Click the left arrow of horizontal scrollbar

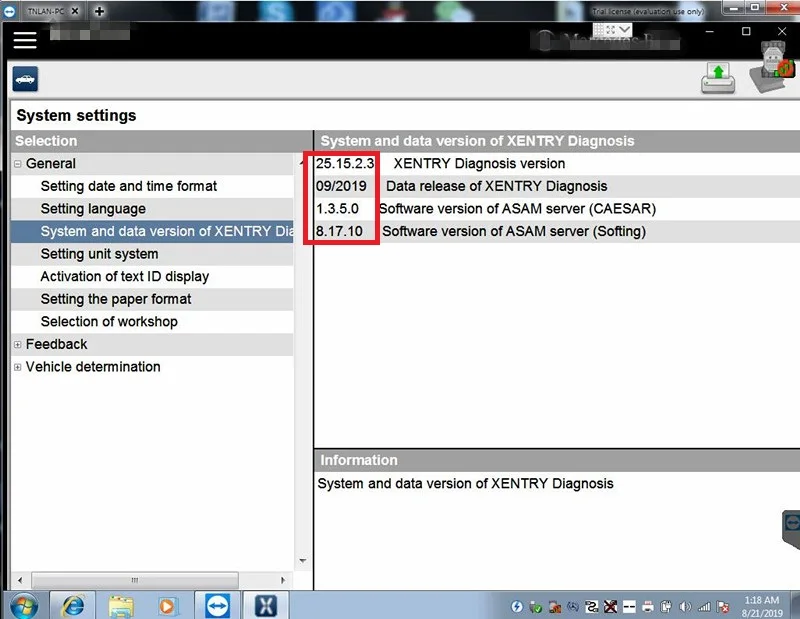coord(20,580)
